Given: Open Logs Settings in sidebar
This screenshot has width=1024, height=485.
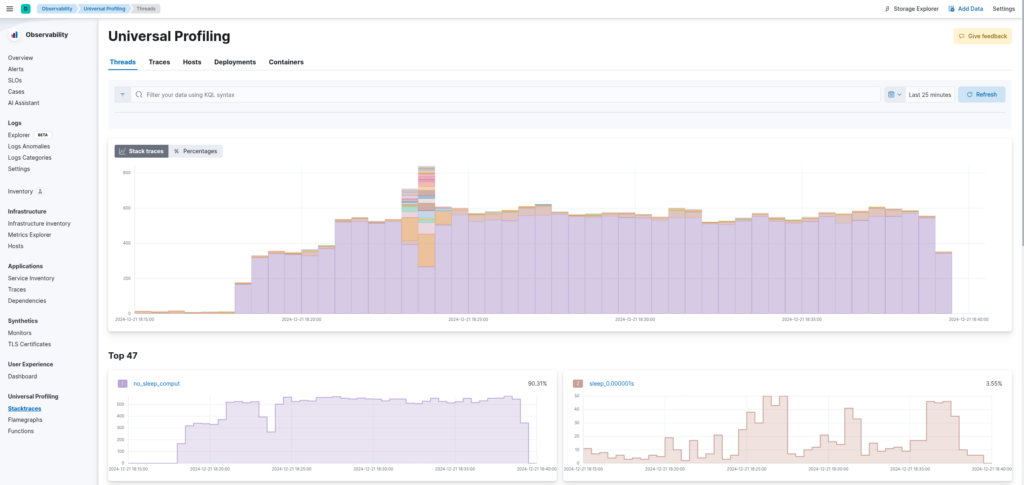Looking at the screenshot, I should coord(18,168).
